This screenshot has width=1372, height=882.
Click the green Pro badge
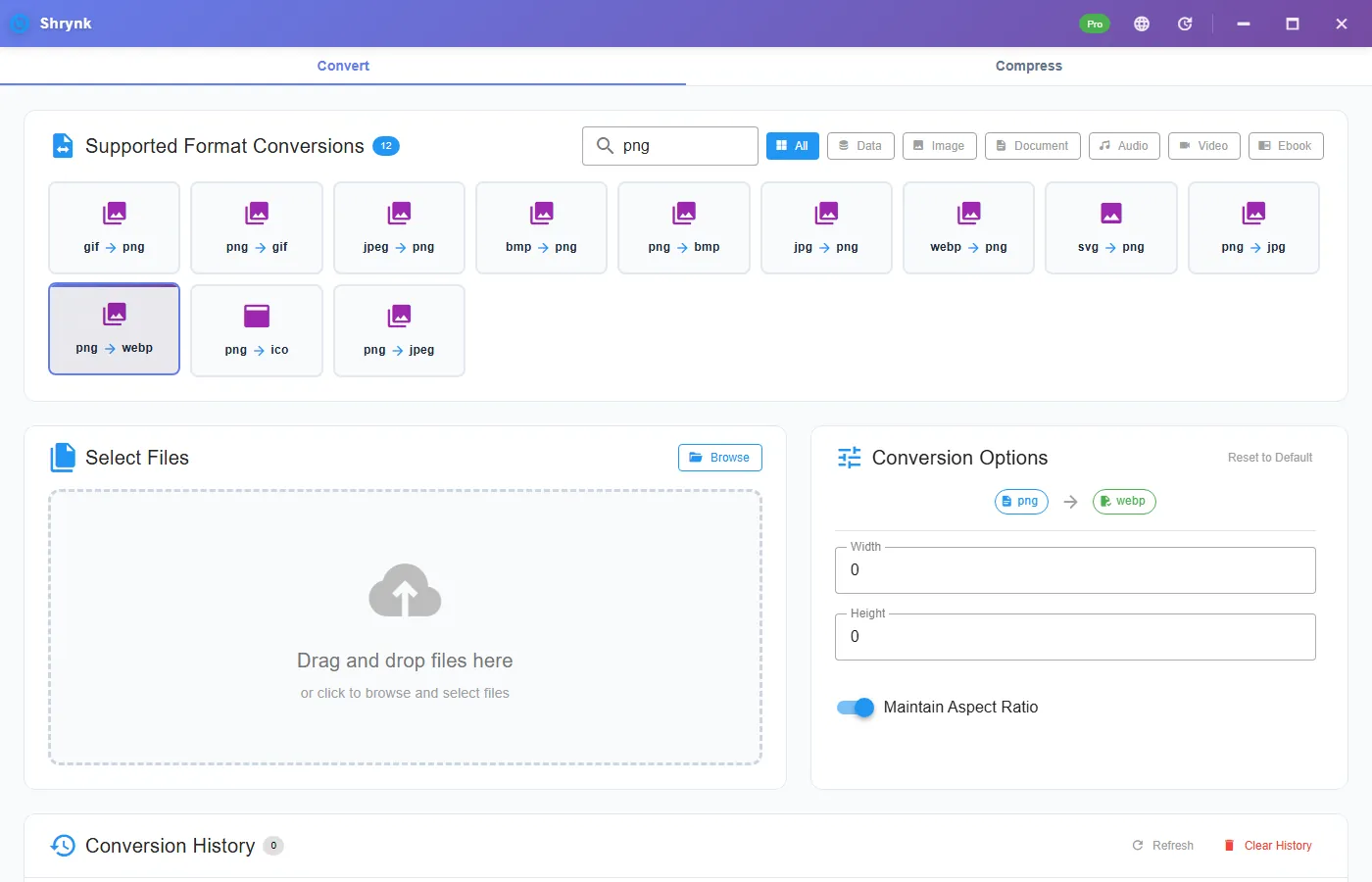(x=1095, y=24)
